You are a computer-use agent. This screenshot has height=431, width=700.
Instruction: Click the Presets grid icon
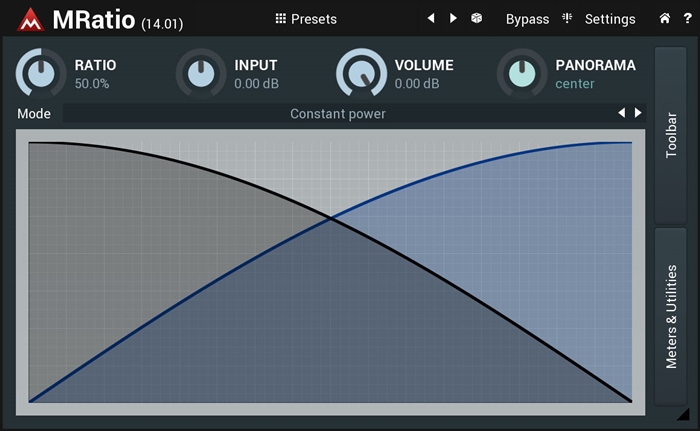(x=280, y=18)
